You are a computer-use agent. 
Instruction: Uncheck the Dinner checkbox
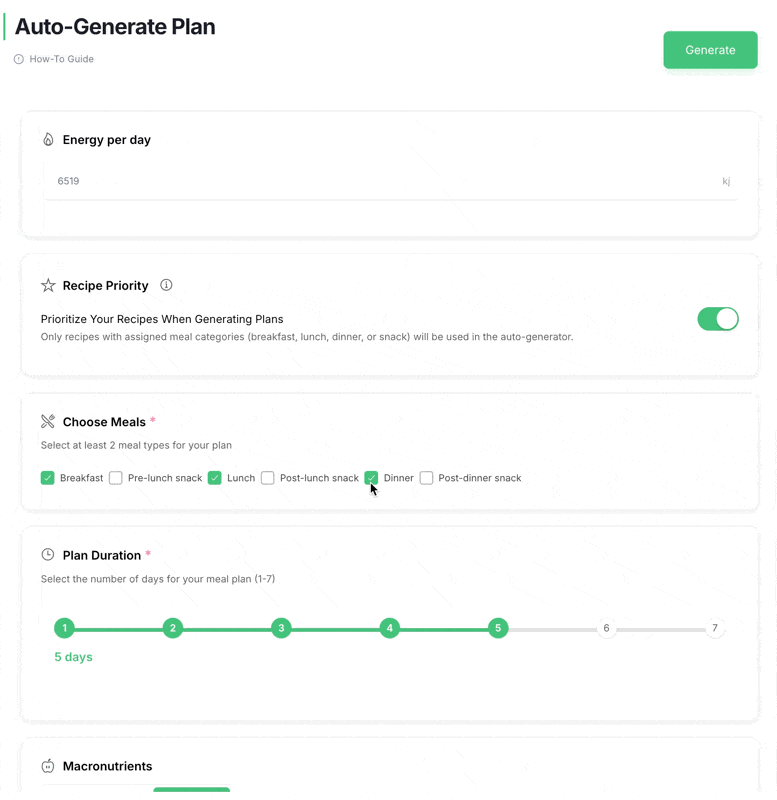[x=371, y=478]
